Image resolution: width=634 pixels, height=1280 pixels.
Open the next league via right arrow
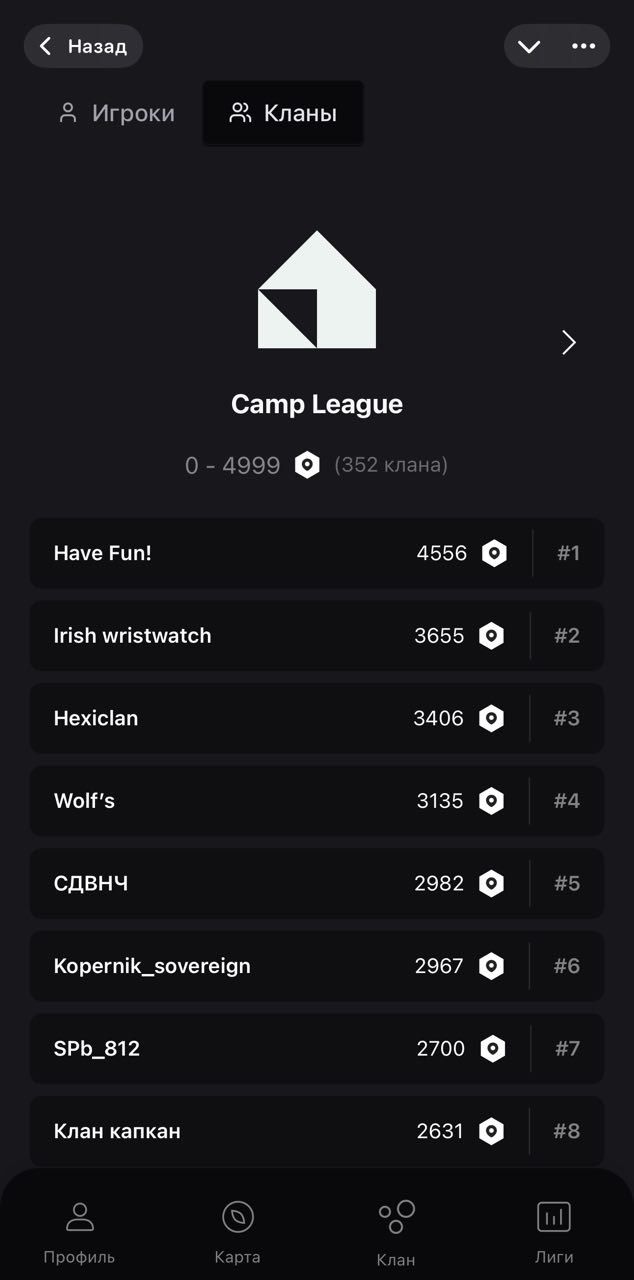[x=569, y=342]
